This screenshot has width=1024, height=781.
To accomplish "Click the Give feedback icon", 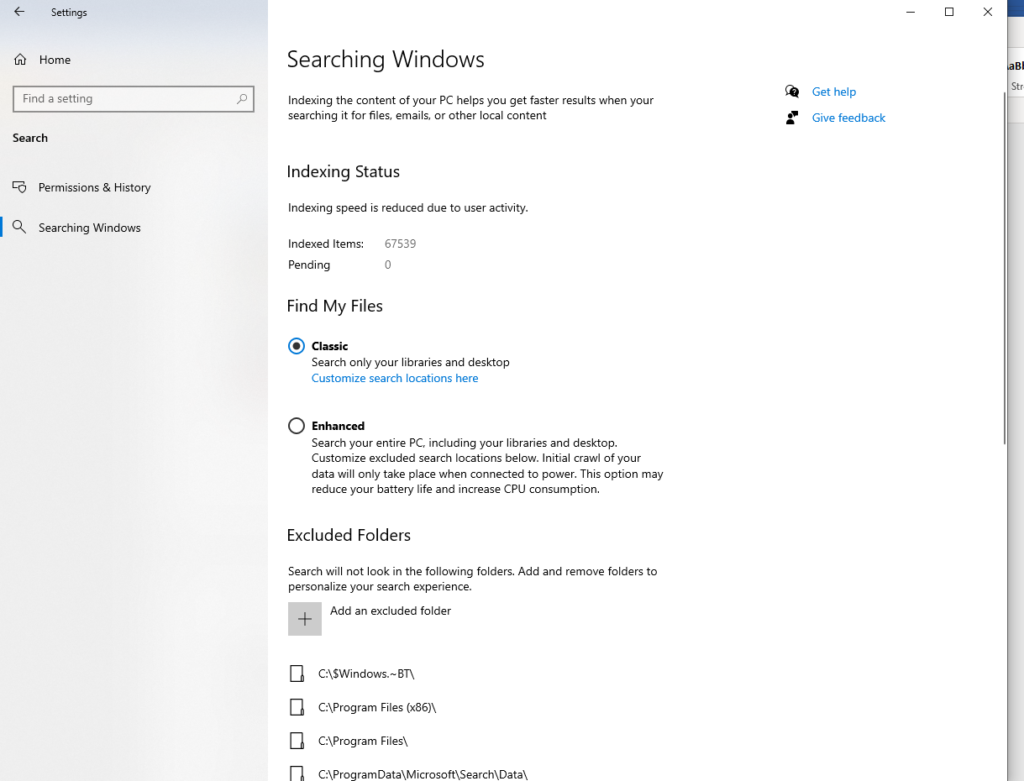I will pyautogui.click(x=791, y=117).
